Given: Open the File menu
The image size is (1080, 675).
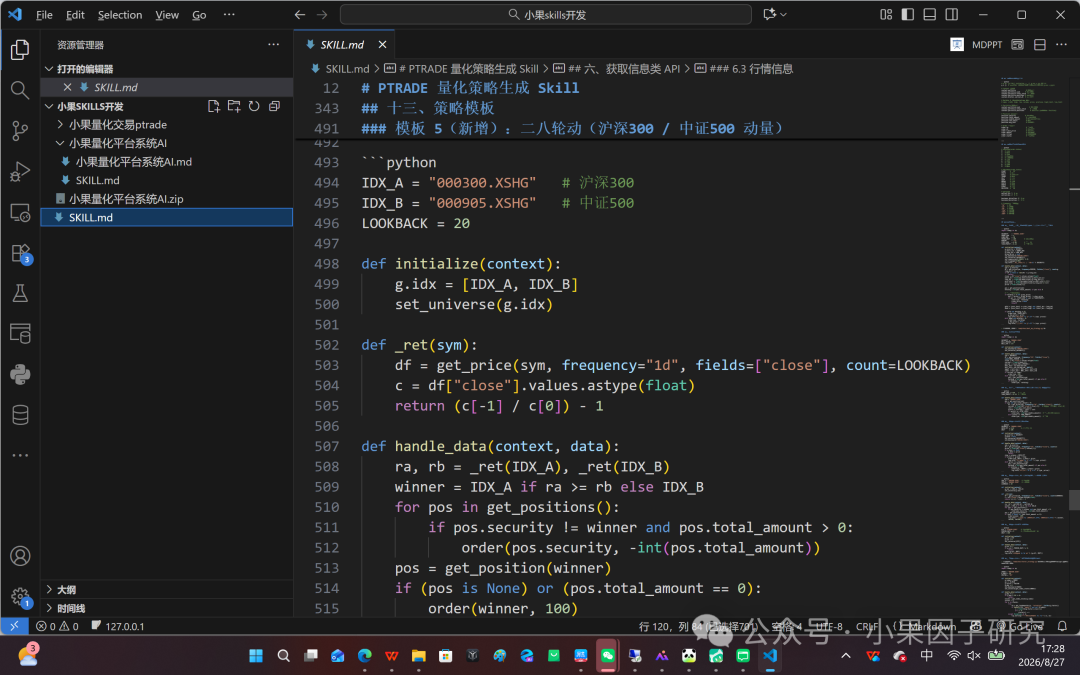Looking at the screenshot, I should pos(44,14).
